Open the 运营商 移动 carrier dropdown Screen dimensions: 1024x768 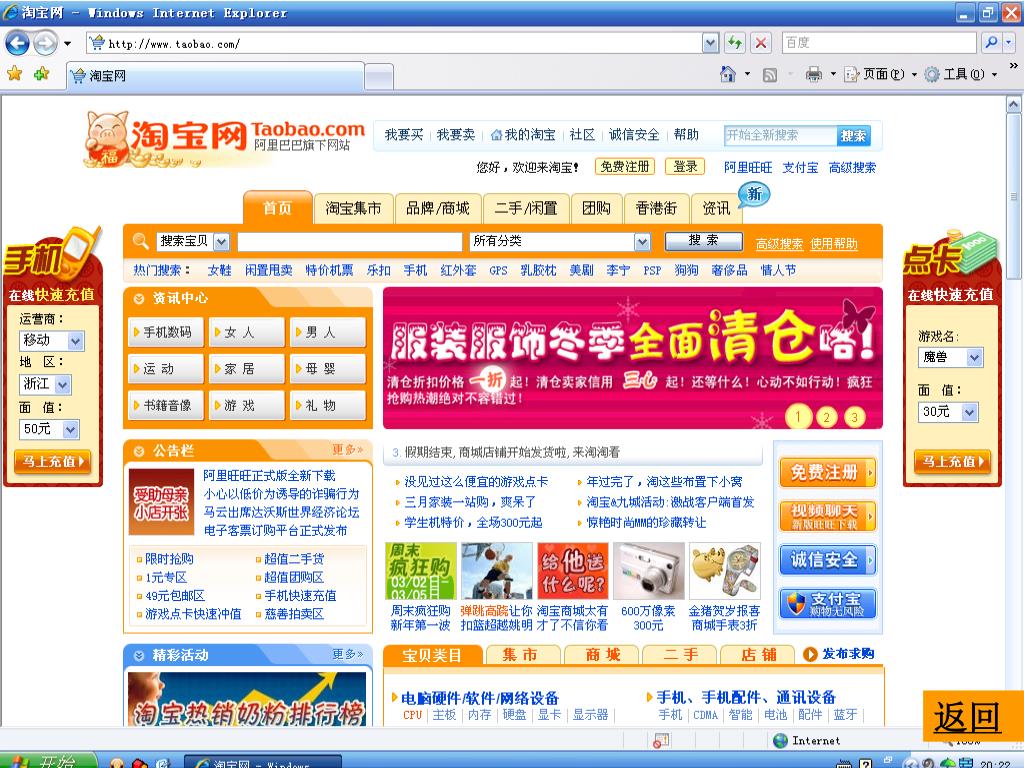pyautogui.click(x=76, y=340)
